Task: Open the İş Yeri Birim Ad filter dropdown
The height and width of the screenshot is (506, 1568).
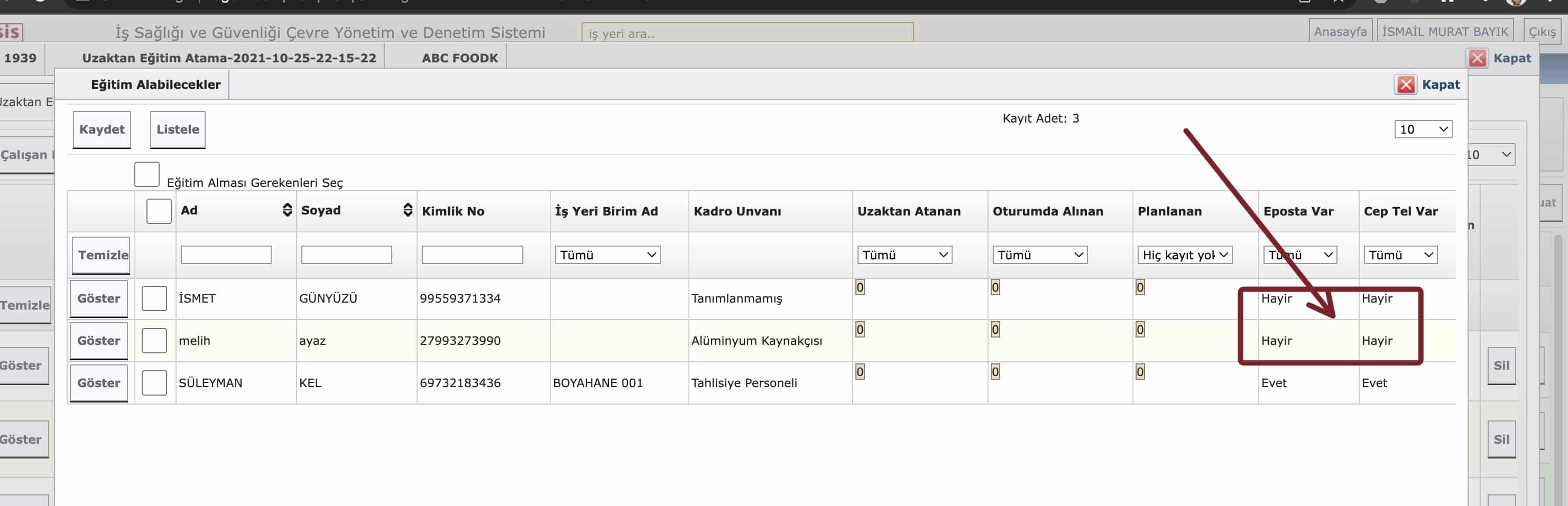Action: click(607, 255)
